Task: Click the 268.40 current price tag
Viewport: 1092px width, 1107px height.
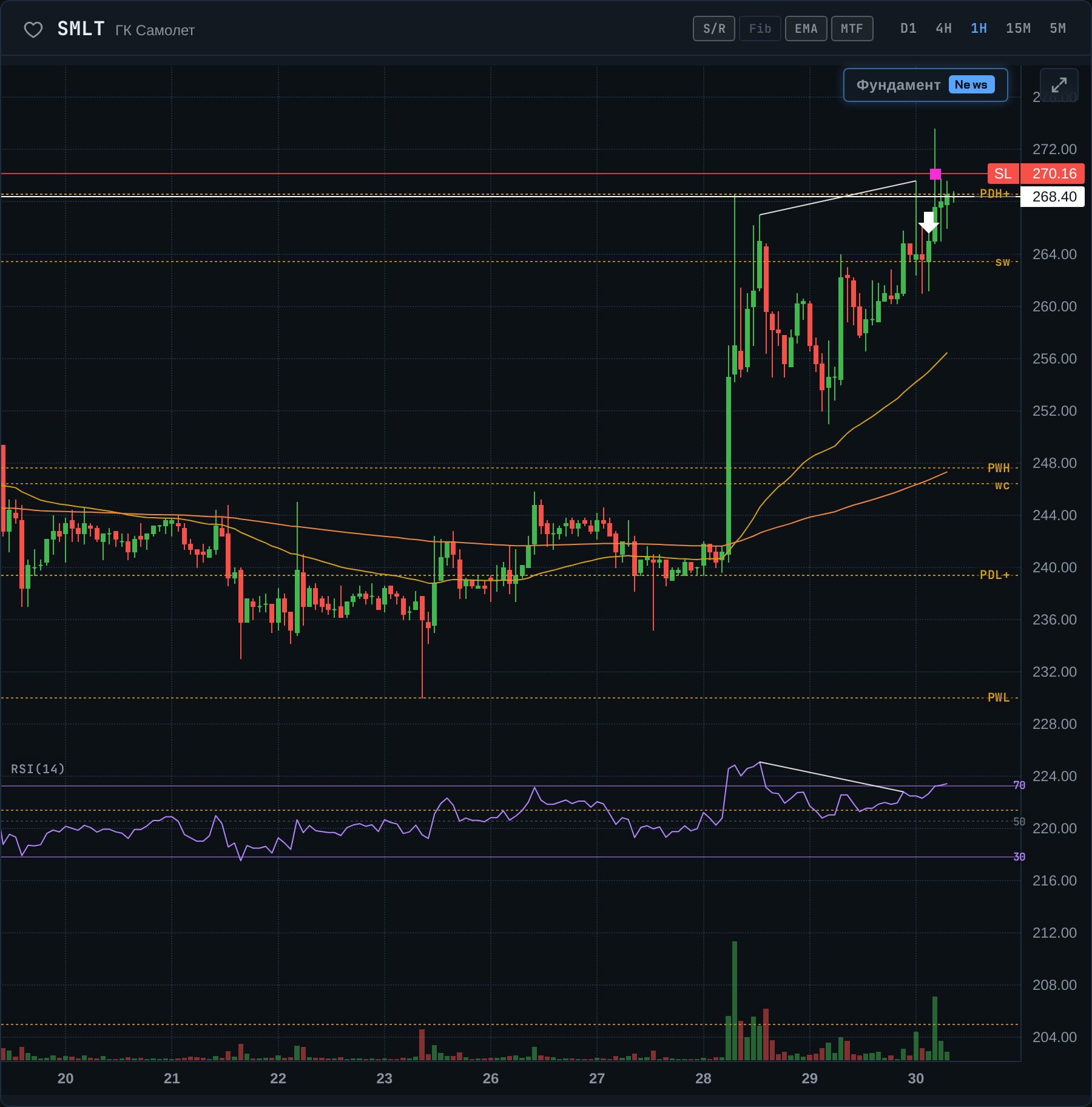Action: 1053,197
